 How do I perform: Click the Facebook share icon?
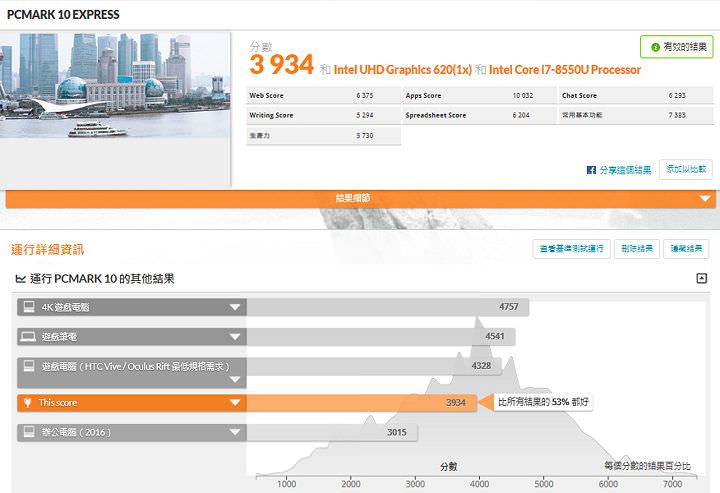[x=592, y=170]
